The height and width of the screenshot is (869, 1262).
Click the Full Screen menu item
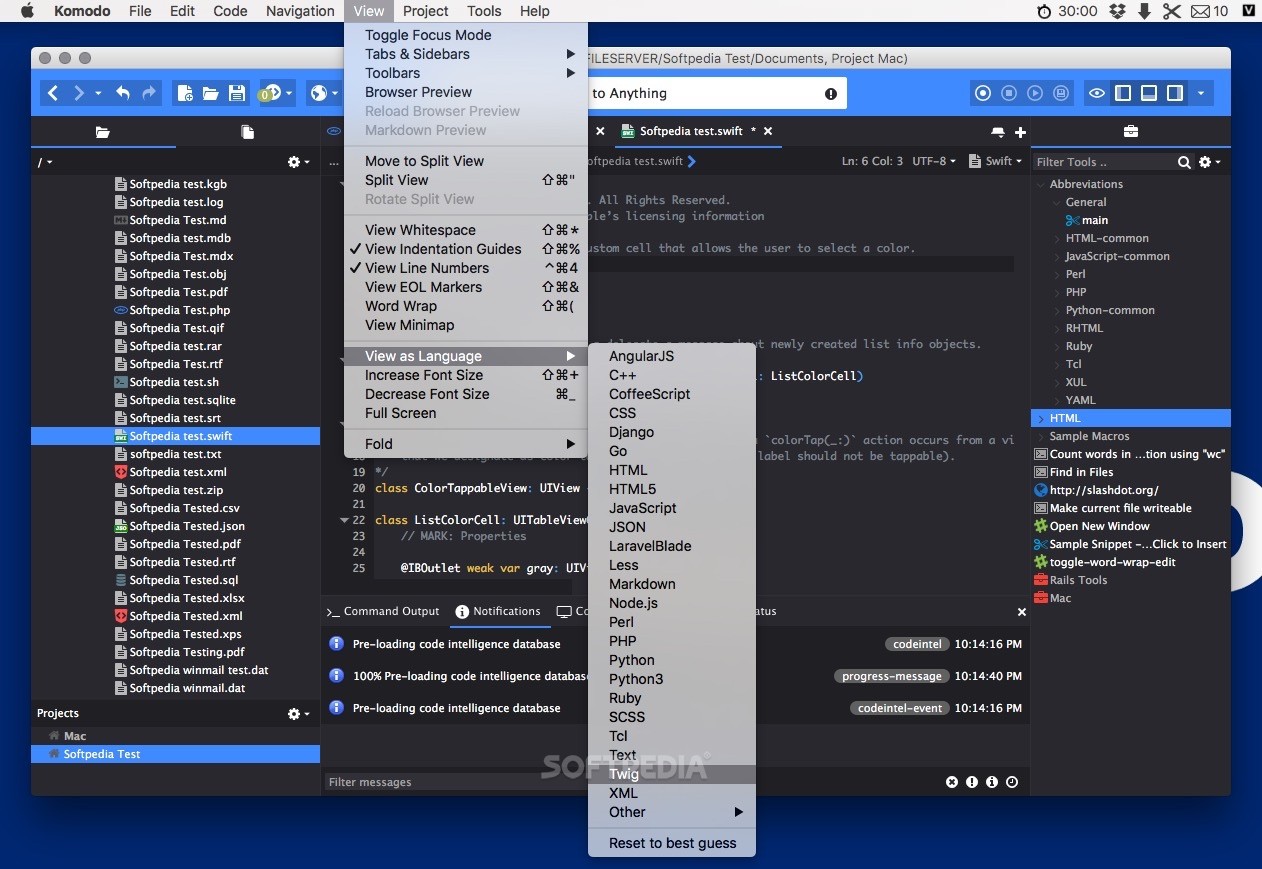(466, 413)
